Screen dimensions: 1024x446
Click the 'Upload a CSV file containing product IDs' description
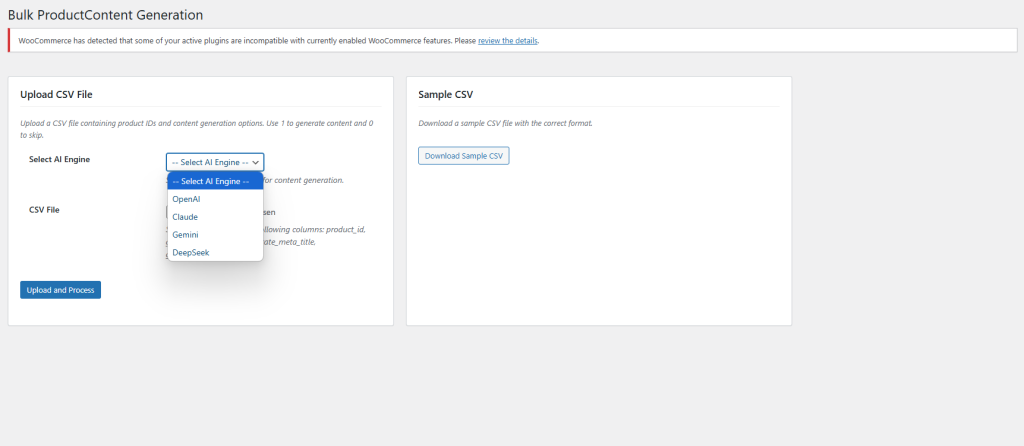197,129
